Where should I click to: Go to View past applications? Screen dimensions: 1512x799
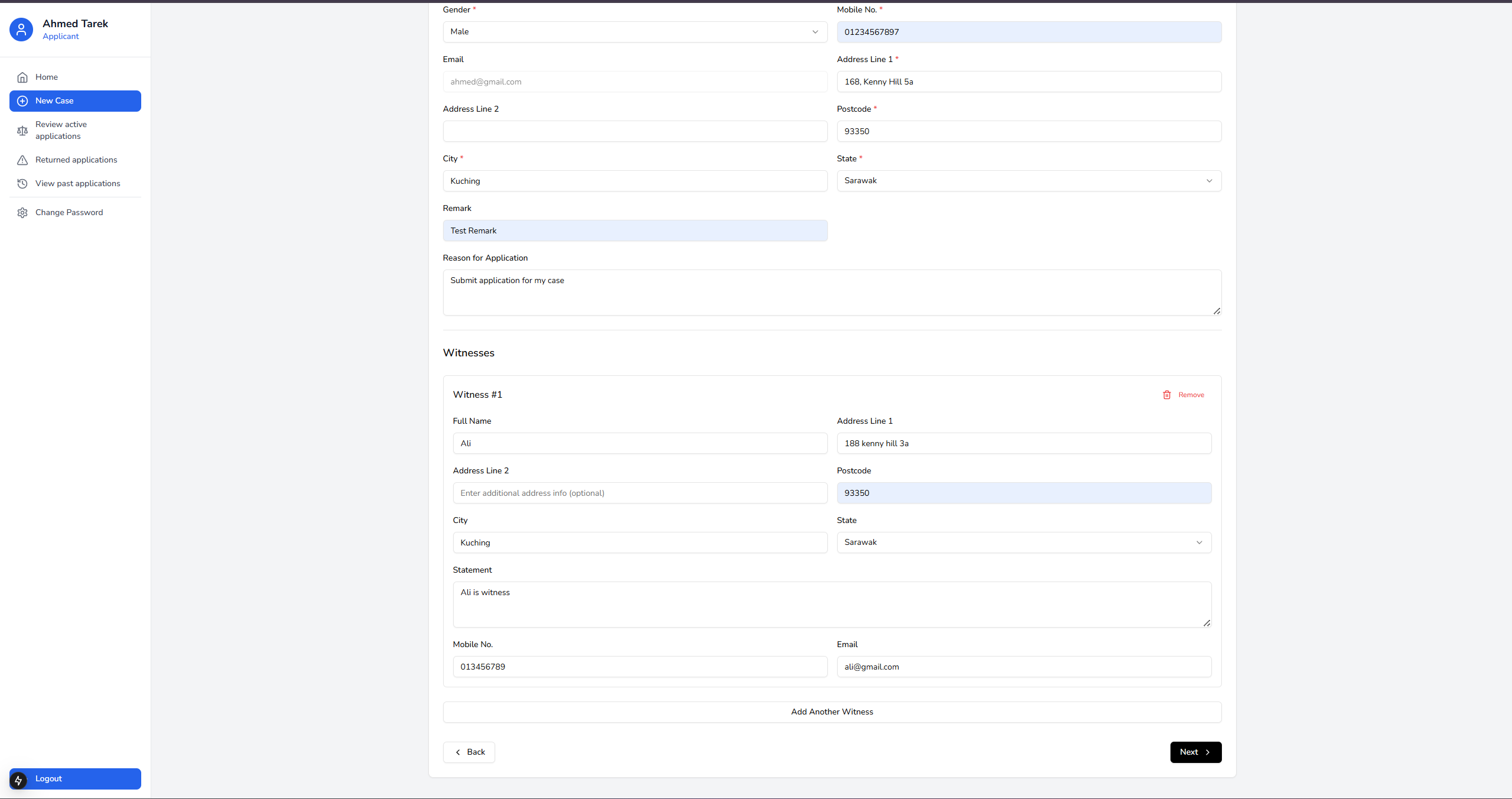pyautogui.click(x=77, y=184)
